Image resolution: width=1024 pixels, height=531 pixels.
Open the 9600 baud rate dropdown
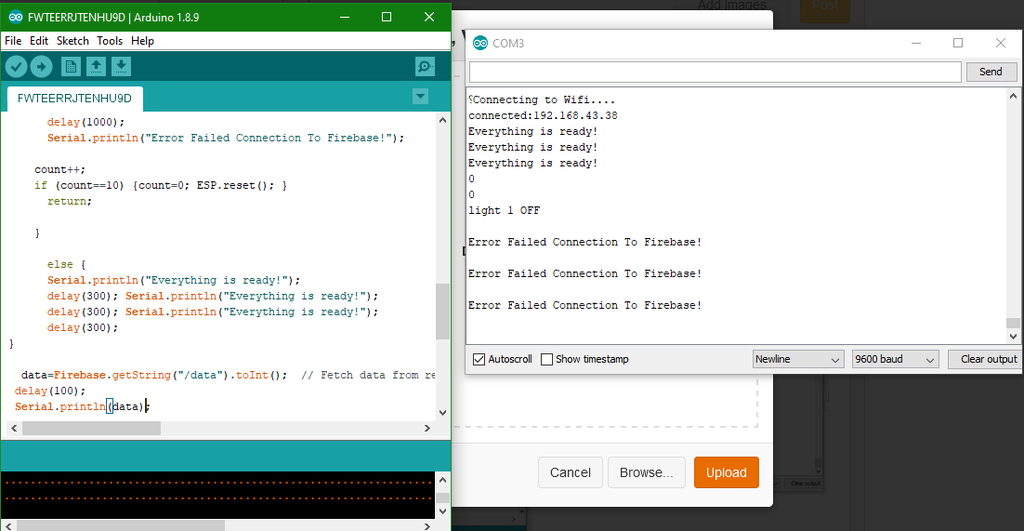tap(895, 359)
